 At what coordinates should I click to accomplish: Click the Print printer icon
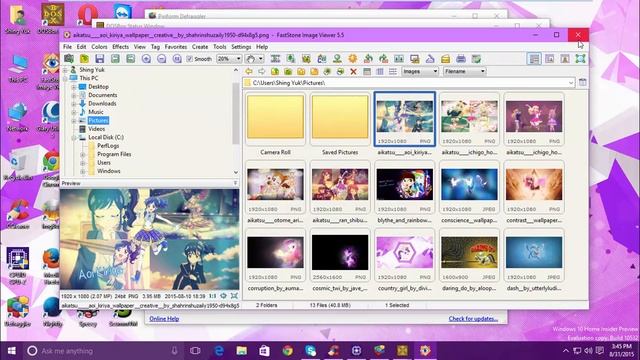point(461,59)
